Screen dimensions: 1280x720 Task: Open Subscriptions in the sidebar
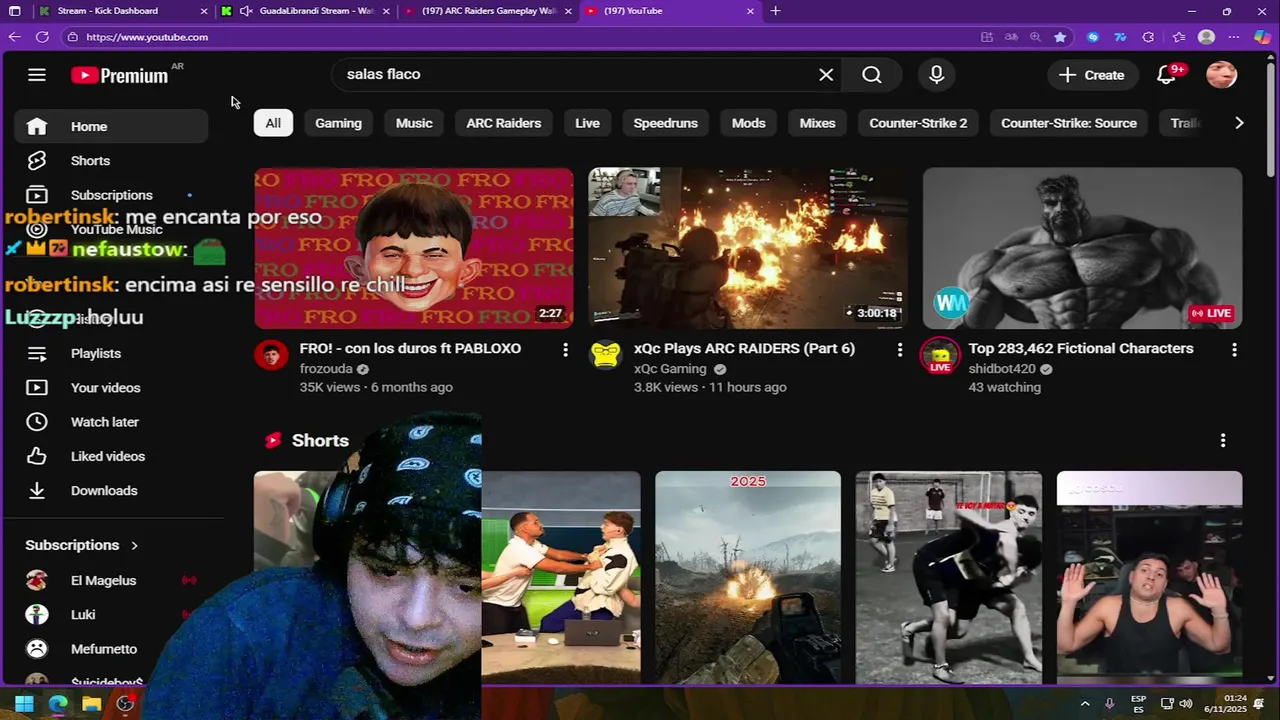[111, 195]
